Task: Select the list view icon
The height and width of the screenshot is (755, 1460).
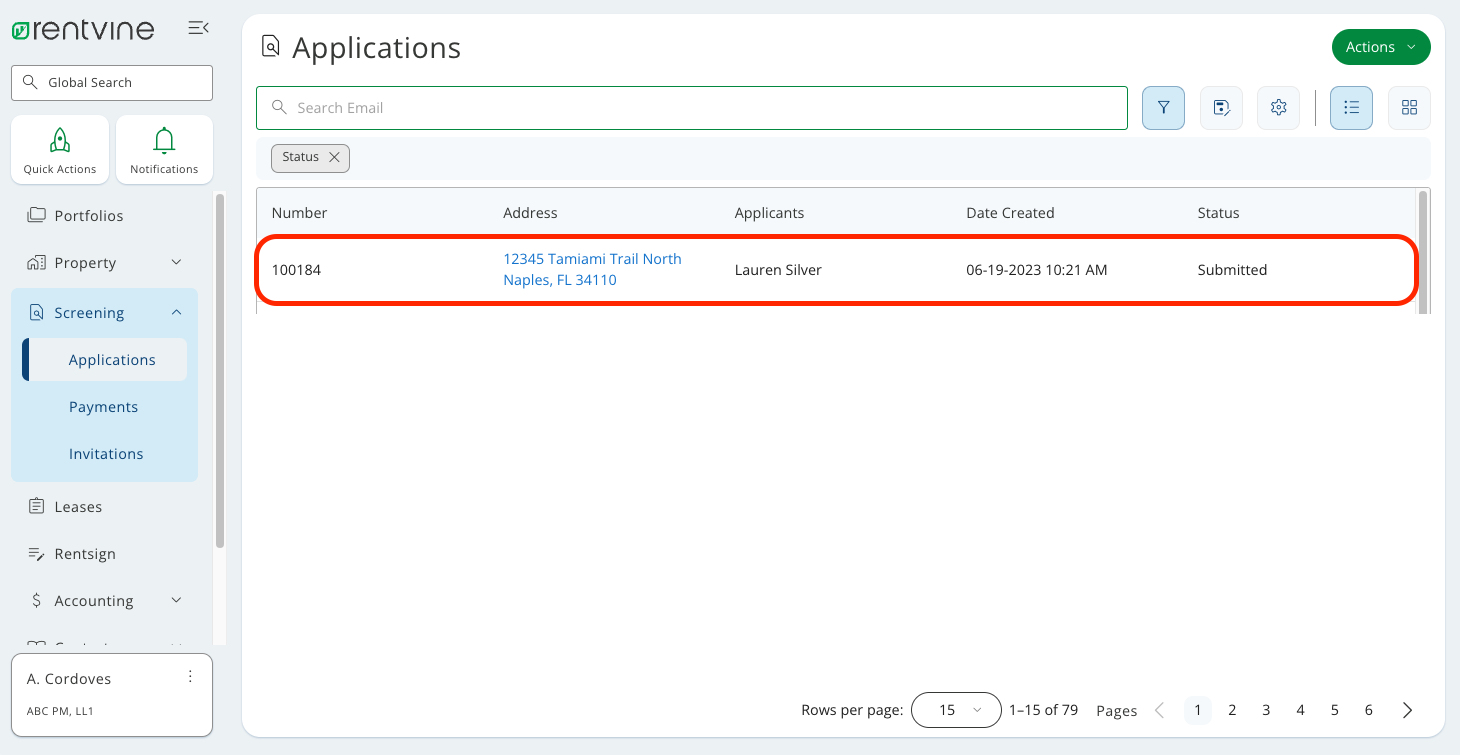Action: pos(1351,107)
